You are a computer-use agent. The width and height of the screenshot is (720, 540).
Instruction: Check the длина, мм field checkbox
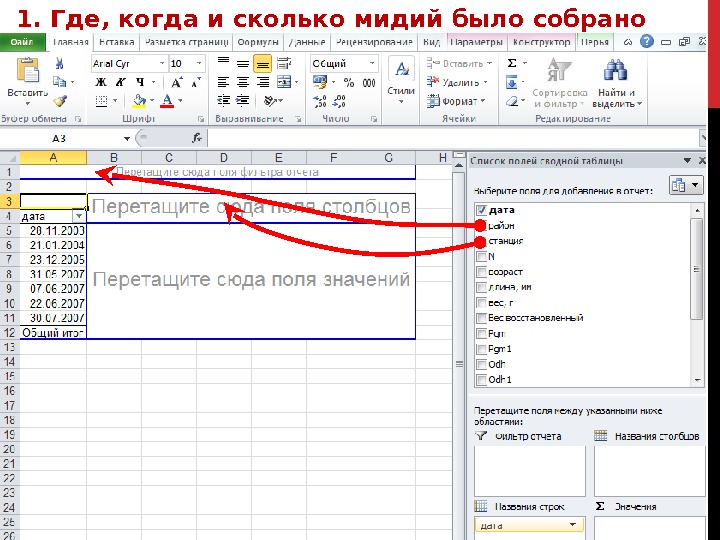481,287
